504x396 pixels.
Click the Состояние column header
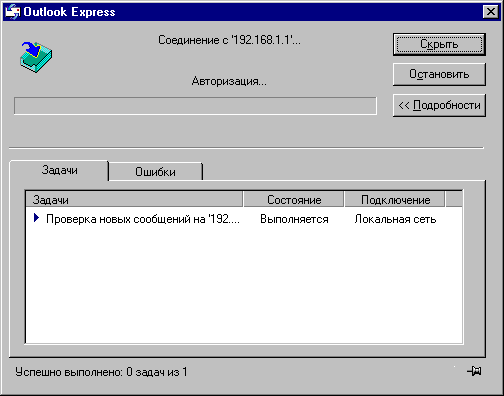coord(294,200)
